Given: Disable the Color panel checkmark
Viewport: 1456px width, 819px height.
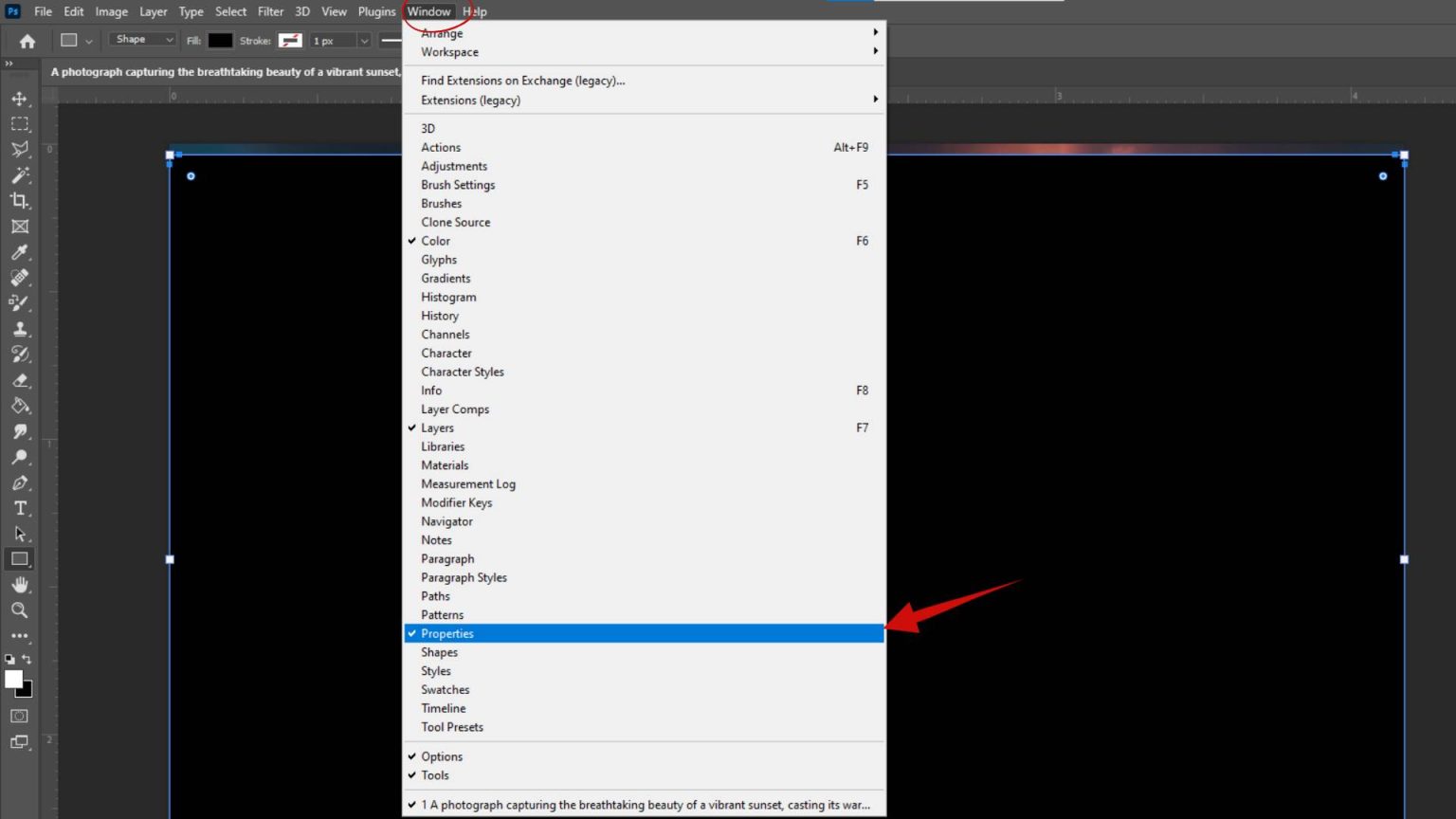Looking at the screenshot, I should [435, 241].
